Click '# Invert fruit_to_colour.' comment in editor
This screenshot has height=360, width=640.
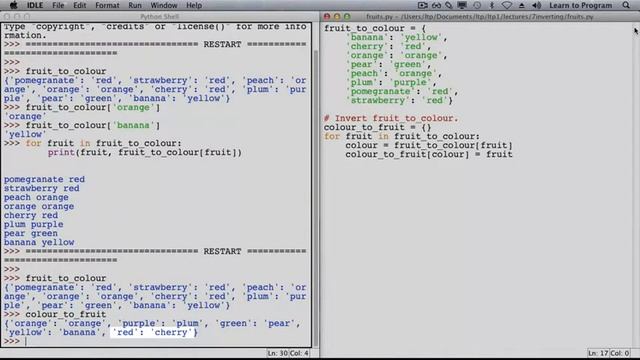tap(391, 118)
